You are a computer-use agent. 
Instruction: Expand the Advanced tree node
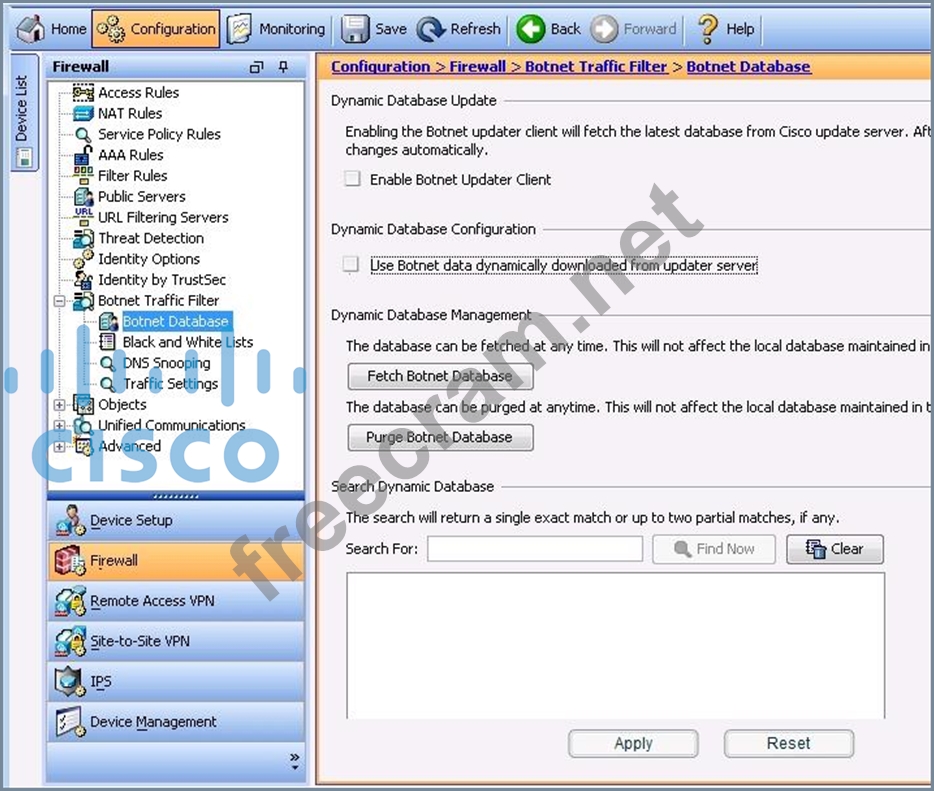(x=60, y=447)
